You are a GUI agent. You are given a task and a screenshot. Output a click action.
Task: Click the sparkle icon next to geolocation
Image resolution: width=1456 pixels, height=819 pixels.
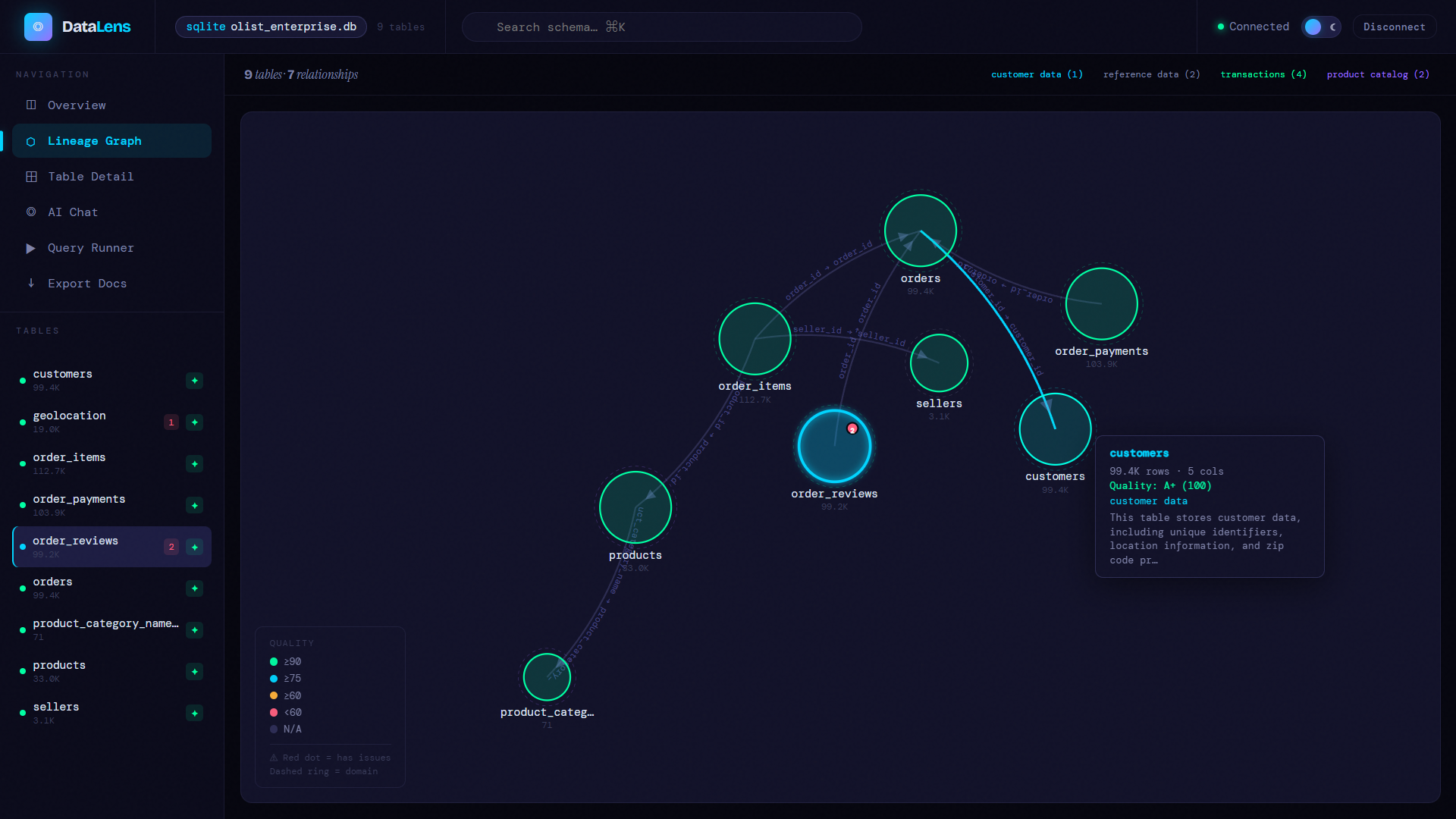pyautogui.click(x=195, y=422)
